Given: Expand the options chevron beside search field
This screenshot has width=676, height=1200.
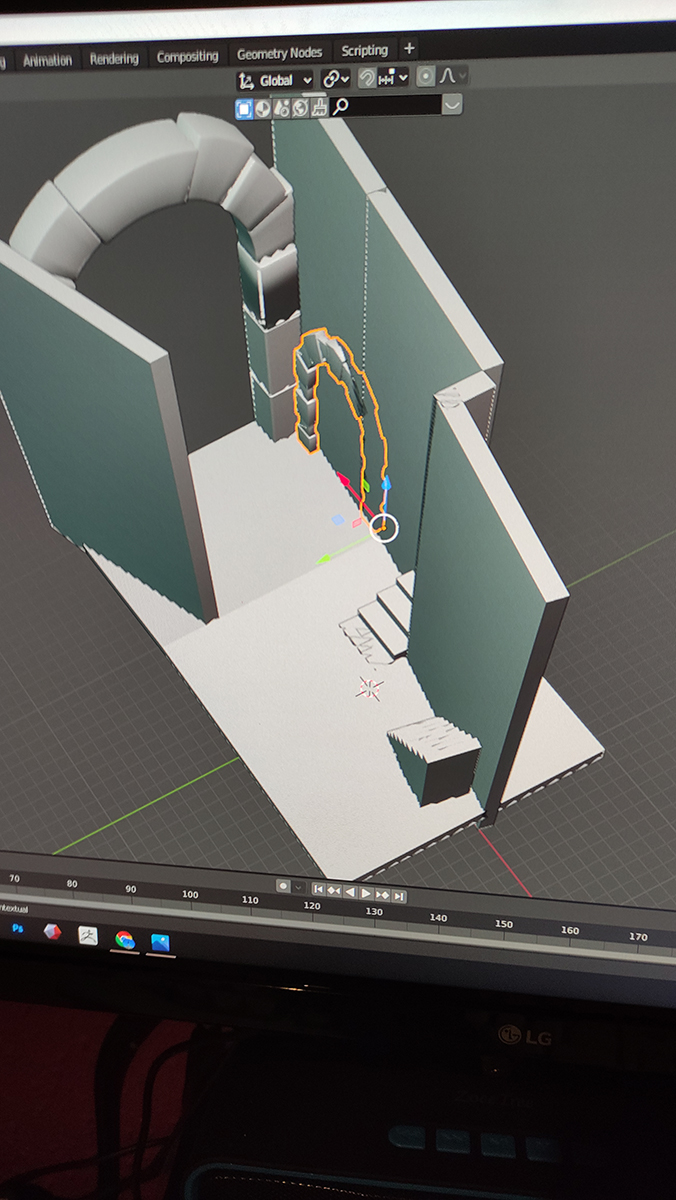Looking at the screenshot, I should coord(452,104).
